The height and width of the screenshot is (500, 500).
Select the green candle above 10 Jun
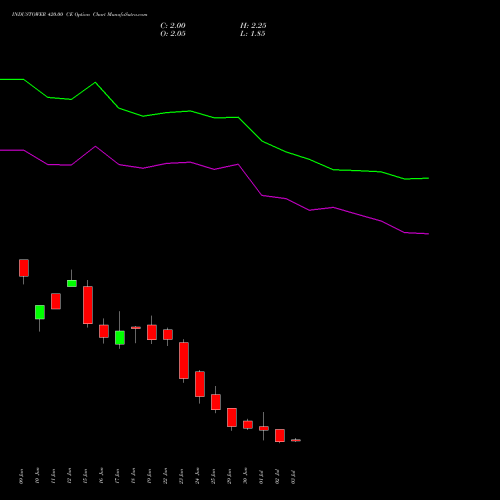[x=40, y=312]
